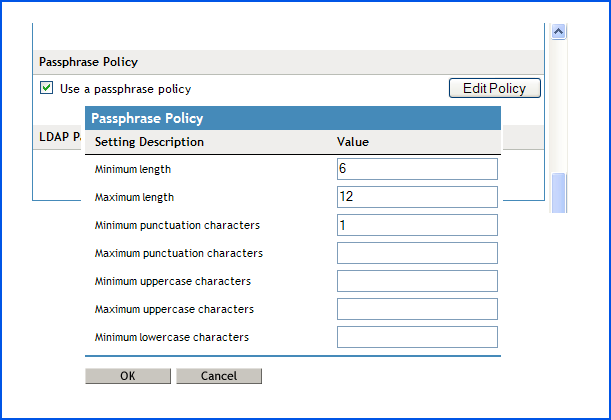Click the blue Passphrase Policy dialog title bar
The width and height of the screenshot is (611, 420).
[x=292, y=118]
